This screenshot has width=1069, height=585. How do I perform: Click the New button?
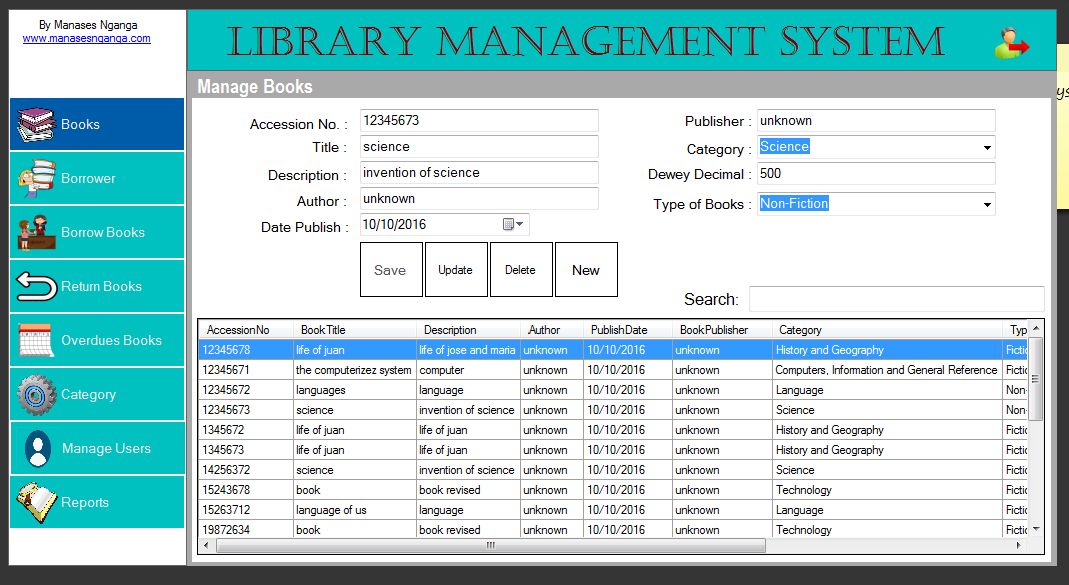pyautogui.click(x=586, y=270)
